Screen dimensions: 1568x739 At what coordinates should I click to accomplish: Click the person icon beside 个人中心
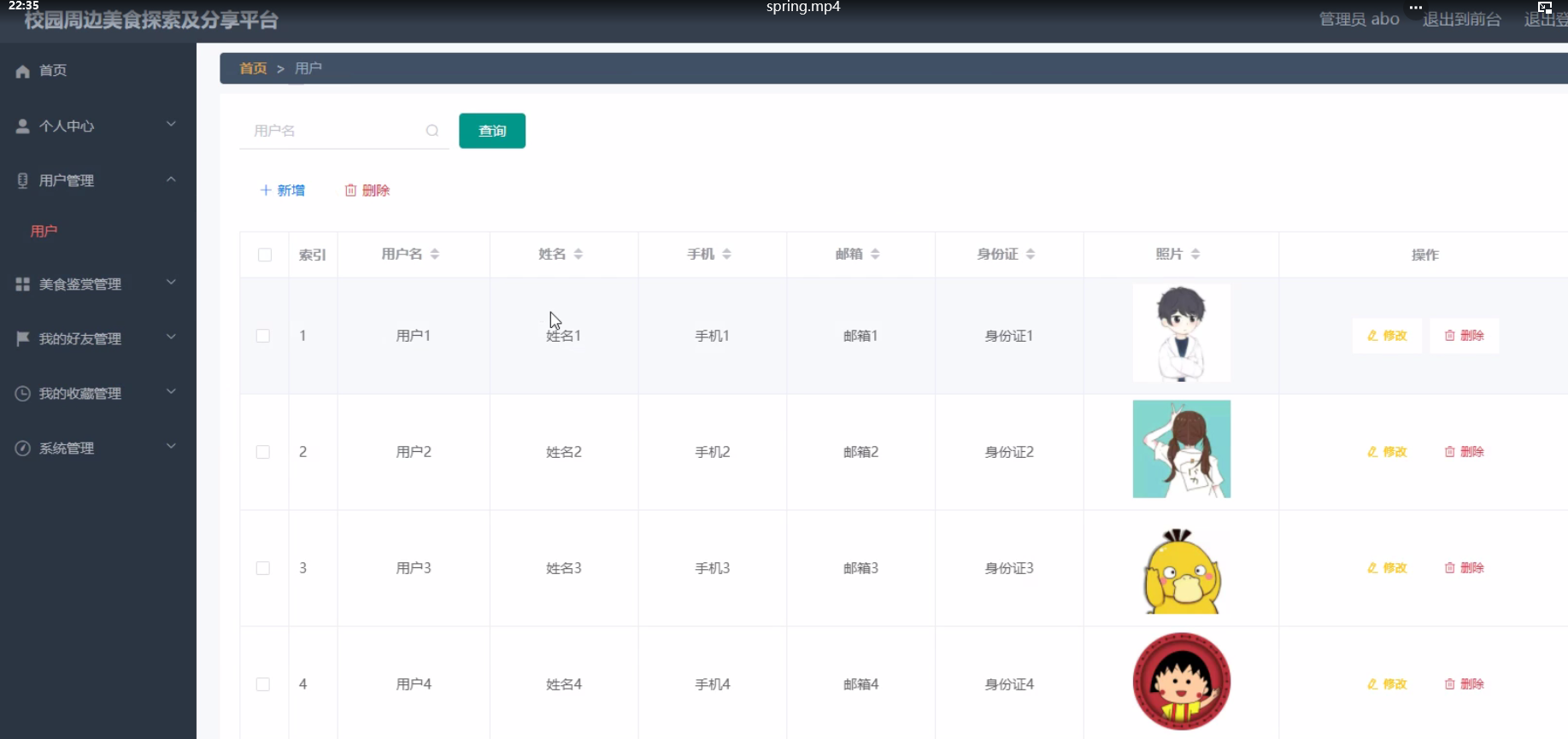click(x=23, y=126)
